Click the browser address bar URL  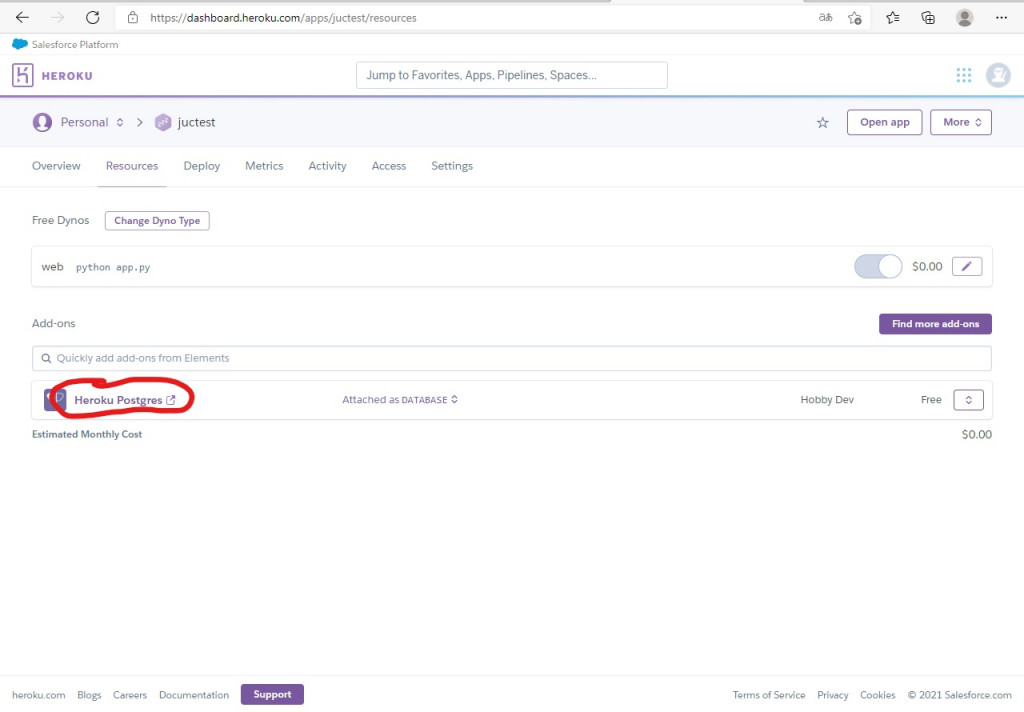(283, 18)
